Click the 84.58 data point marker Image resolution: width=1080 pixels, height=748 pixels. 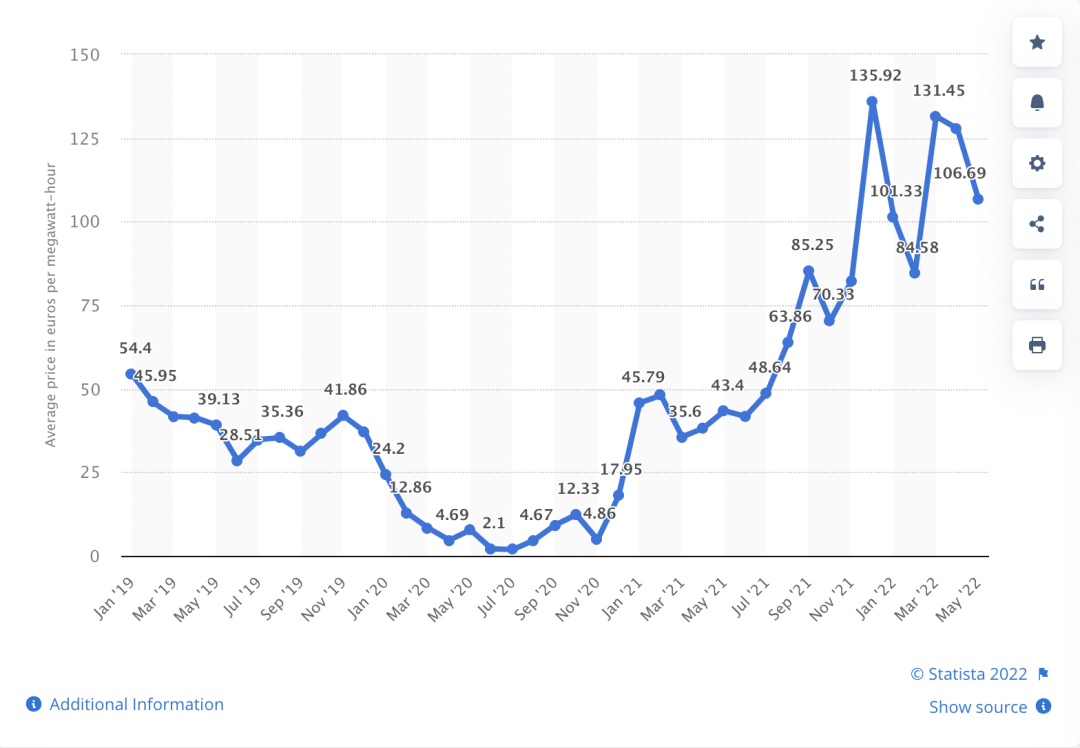pos(914,273)
